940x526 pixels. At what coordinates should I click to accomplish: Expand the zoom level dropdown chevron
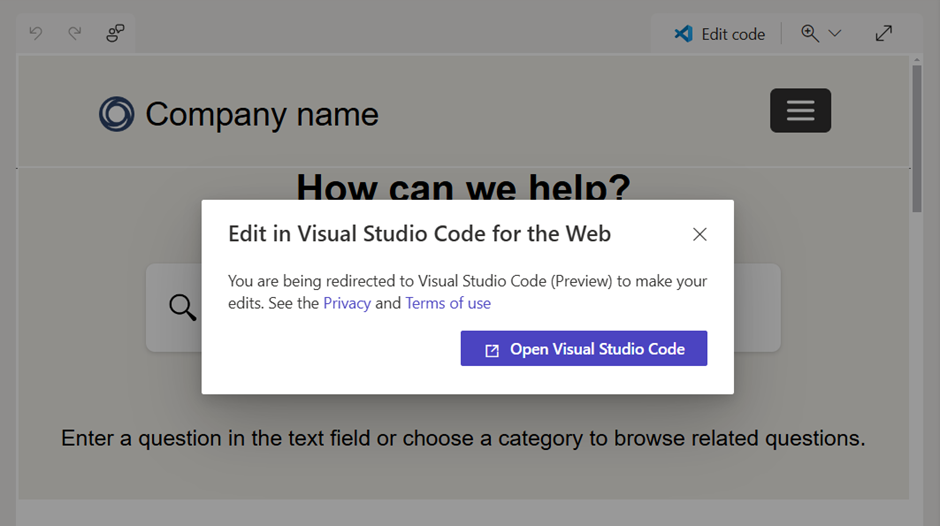coord(835,34)
